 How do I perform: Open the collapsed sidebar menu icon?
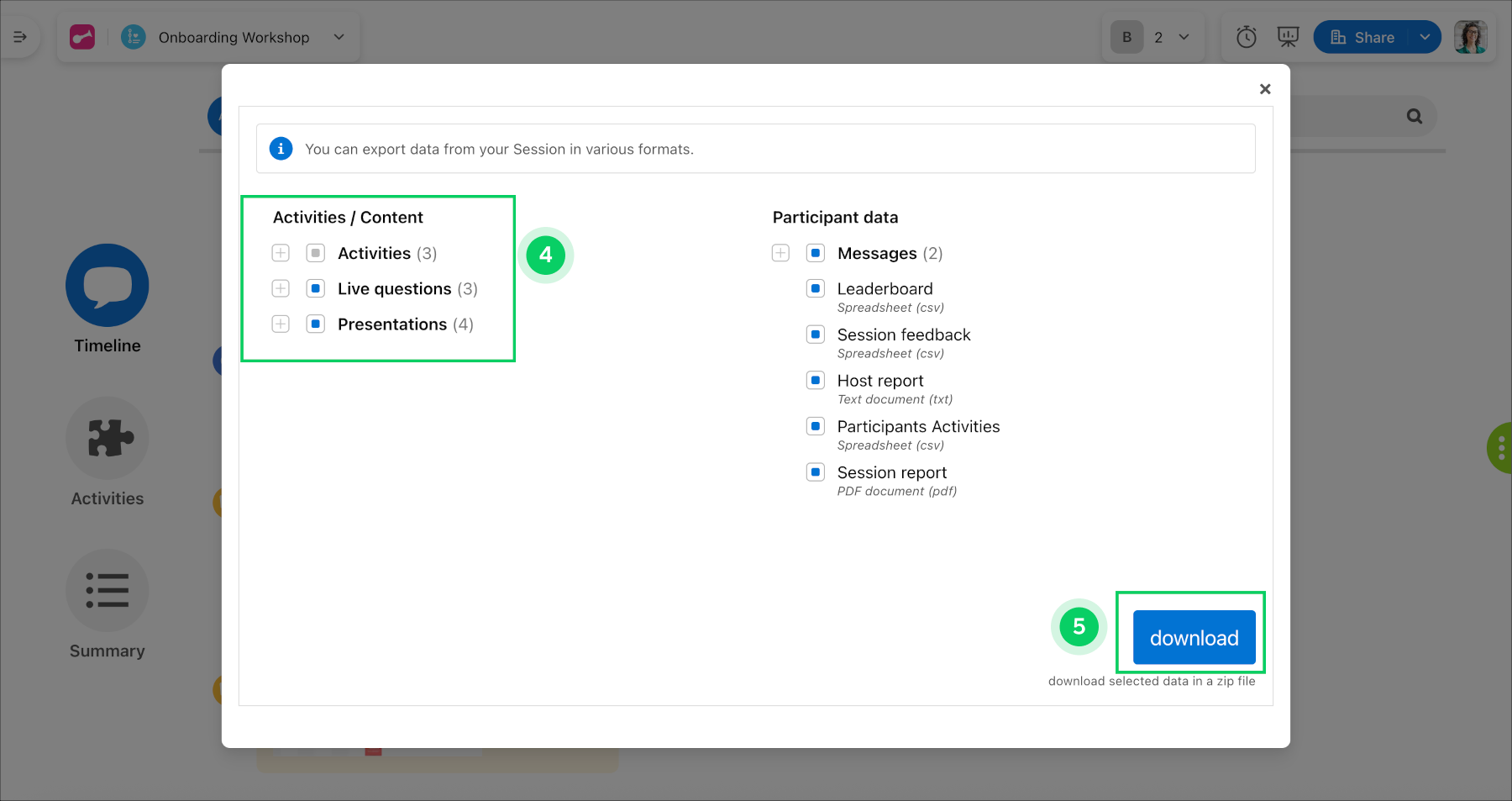pos(19,37)
